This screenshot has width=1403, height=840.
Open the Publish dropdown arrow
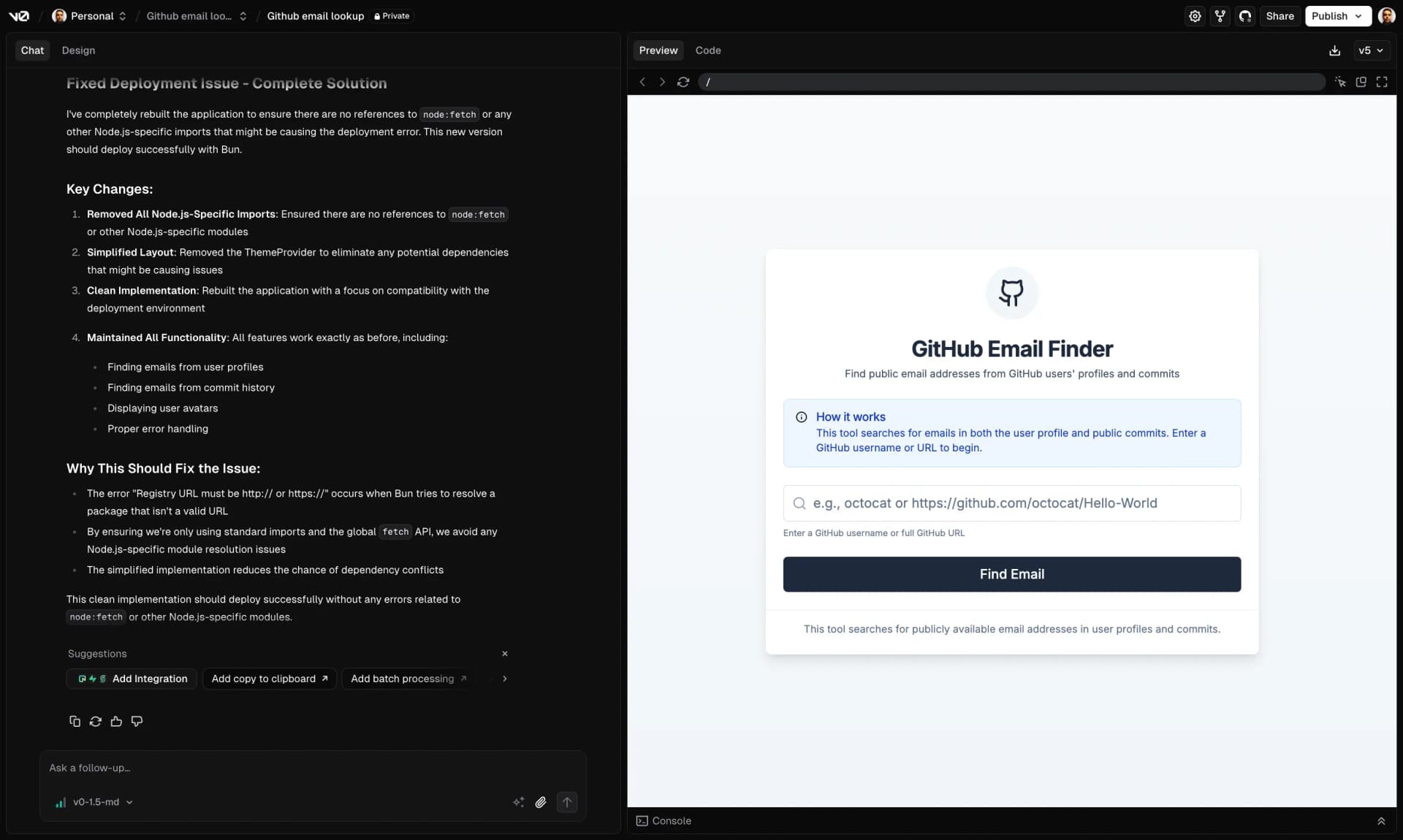point(1359,15)
